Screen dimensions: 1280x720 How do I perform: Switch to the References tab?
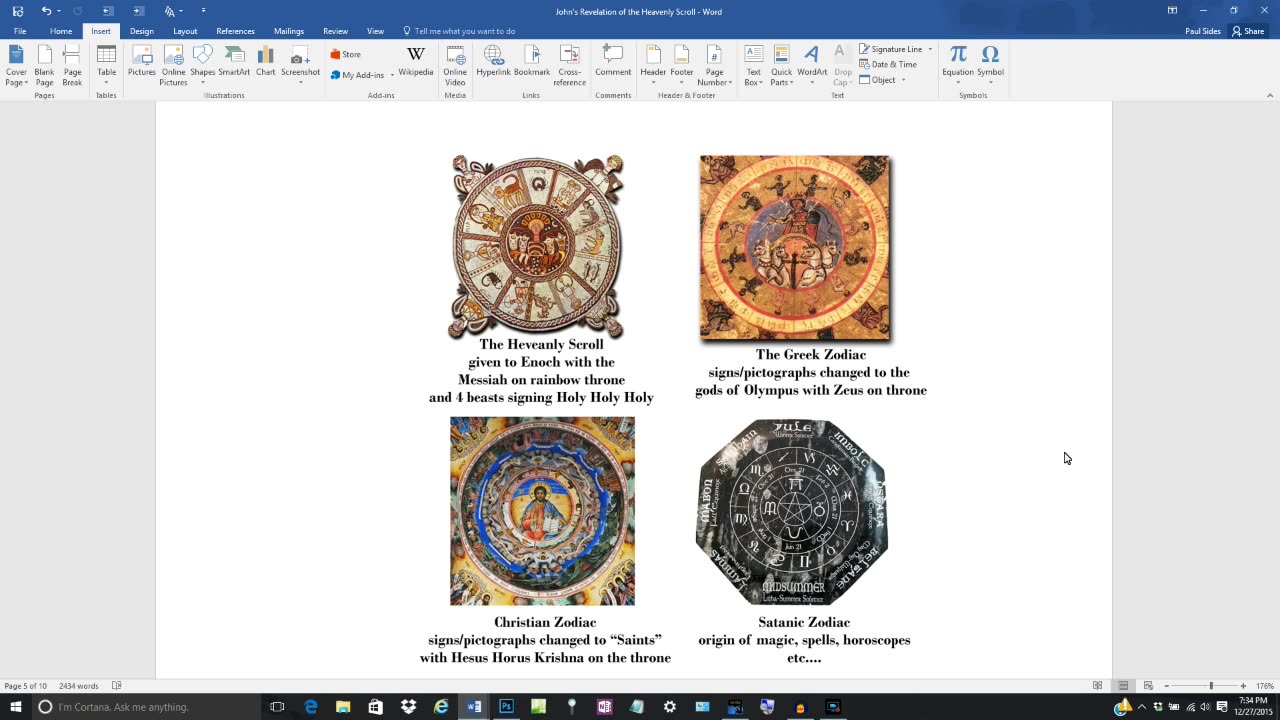[235, 31]
